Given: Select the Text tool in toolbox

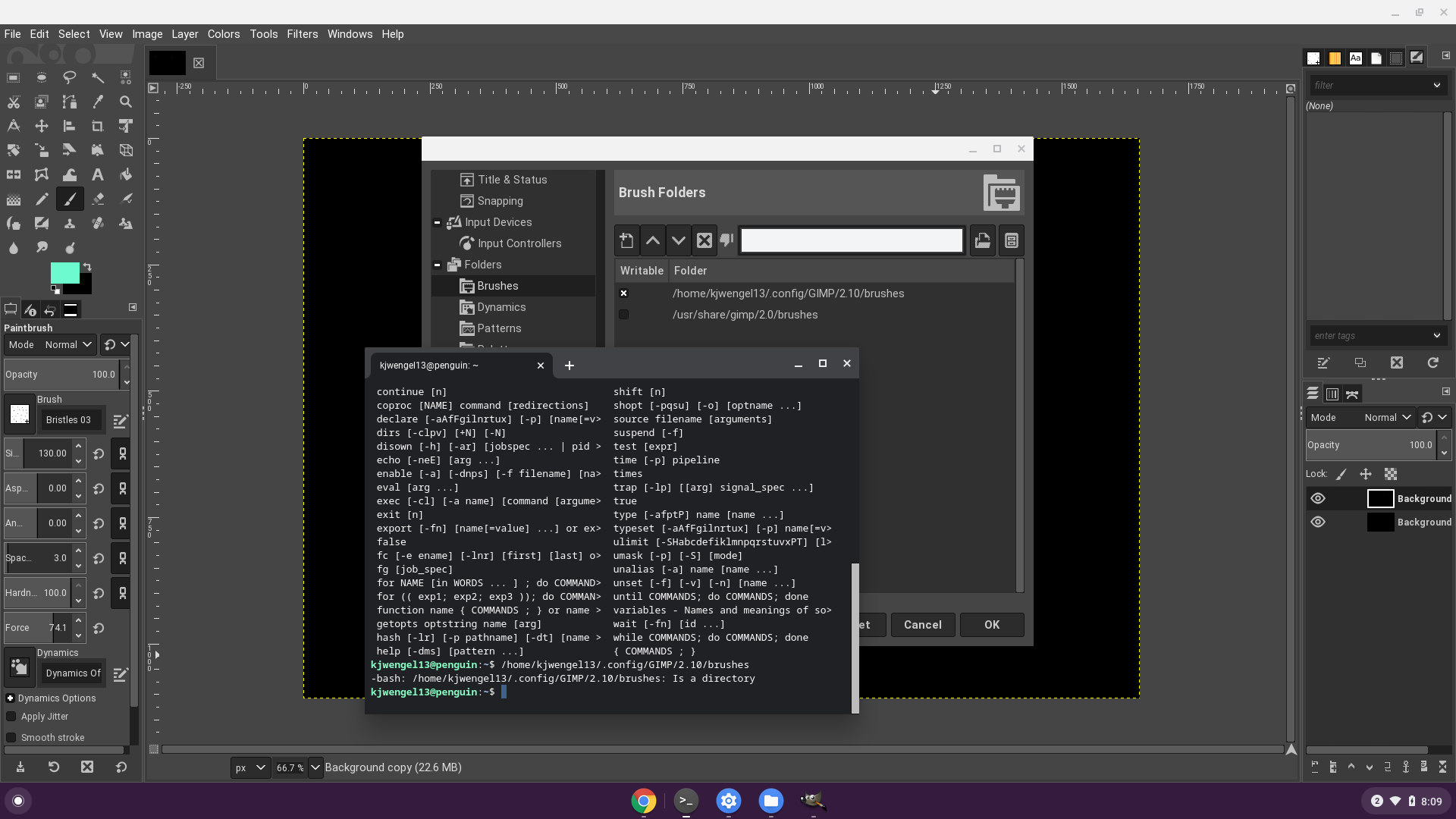Looking at the screenshot, I should coord(98,175).
